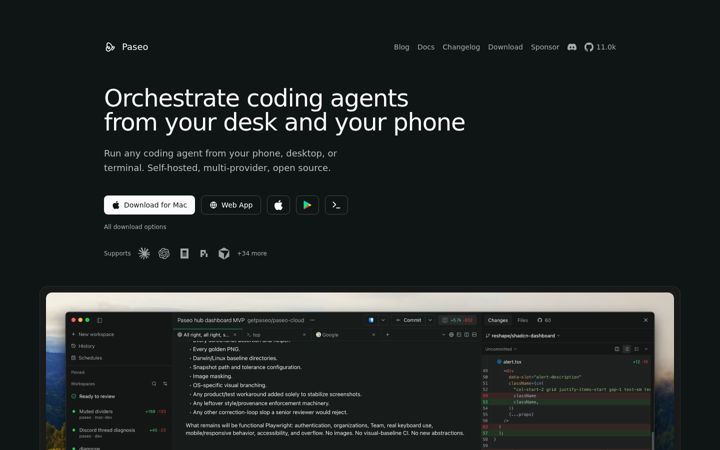
Task: Open Schedules in preview sidebar
Action: pos(87,358)
